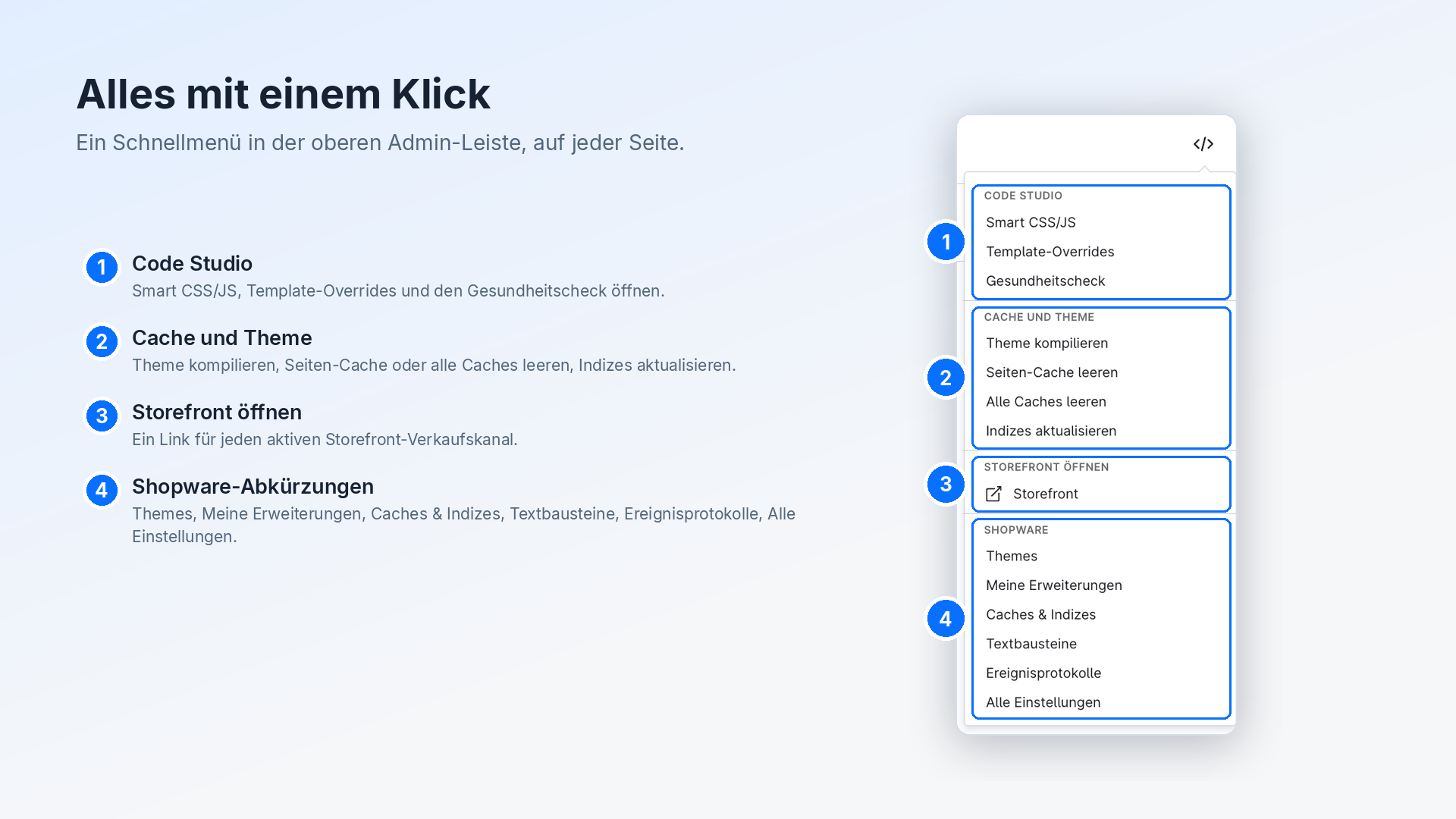Click the description starting Themes, Meine Erweiterungen
Viewport: 1456px width, 819px height.
coord(463,526)
